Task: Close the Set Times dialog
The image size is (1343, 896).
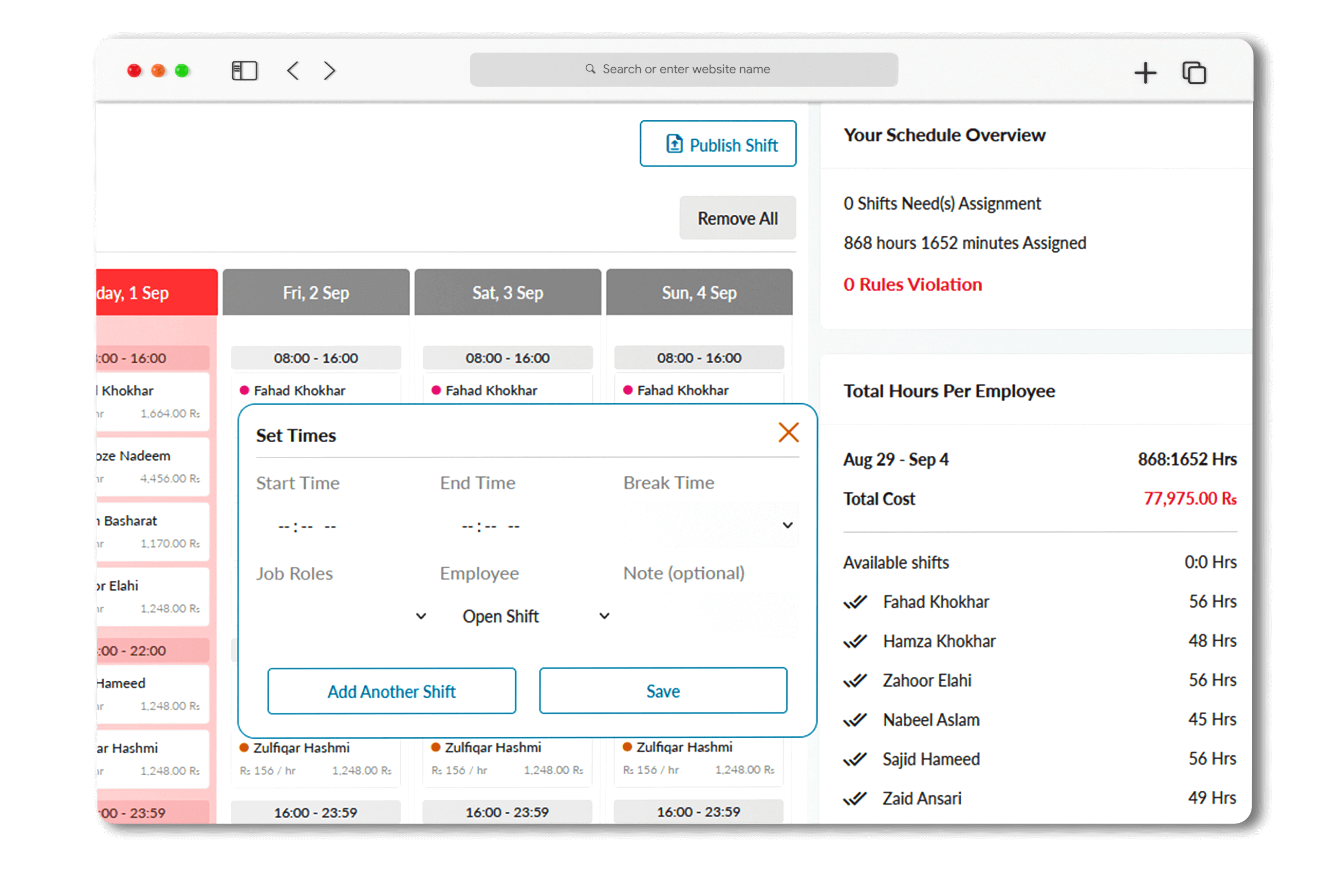Action: [788, 432]
